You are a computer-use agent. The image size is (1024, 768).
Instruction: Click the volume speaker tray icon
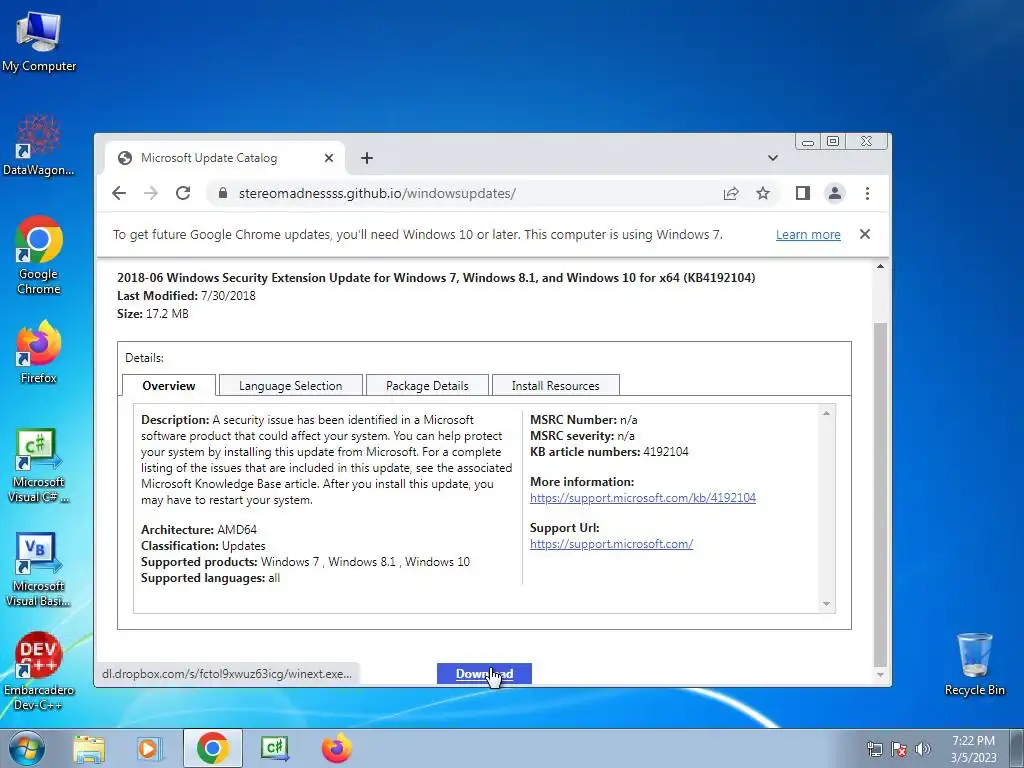pyautogui.click(x=922, y=749)
